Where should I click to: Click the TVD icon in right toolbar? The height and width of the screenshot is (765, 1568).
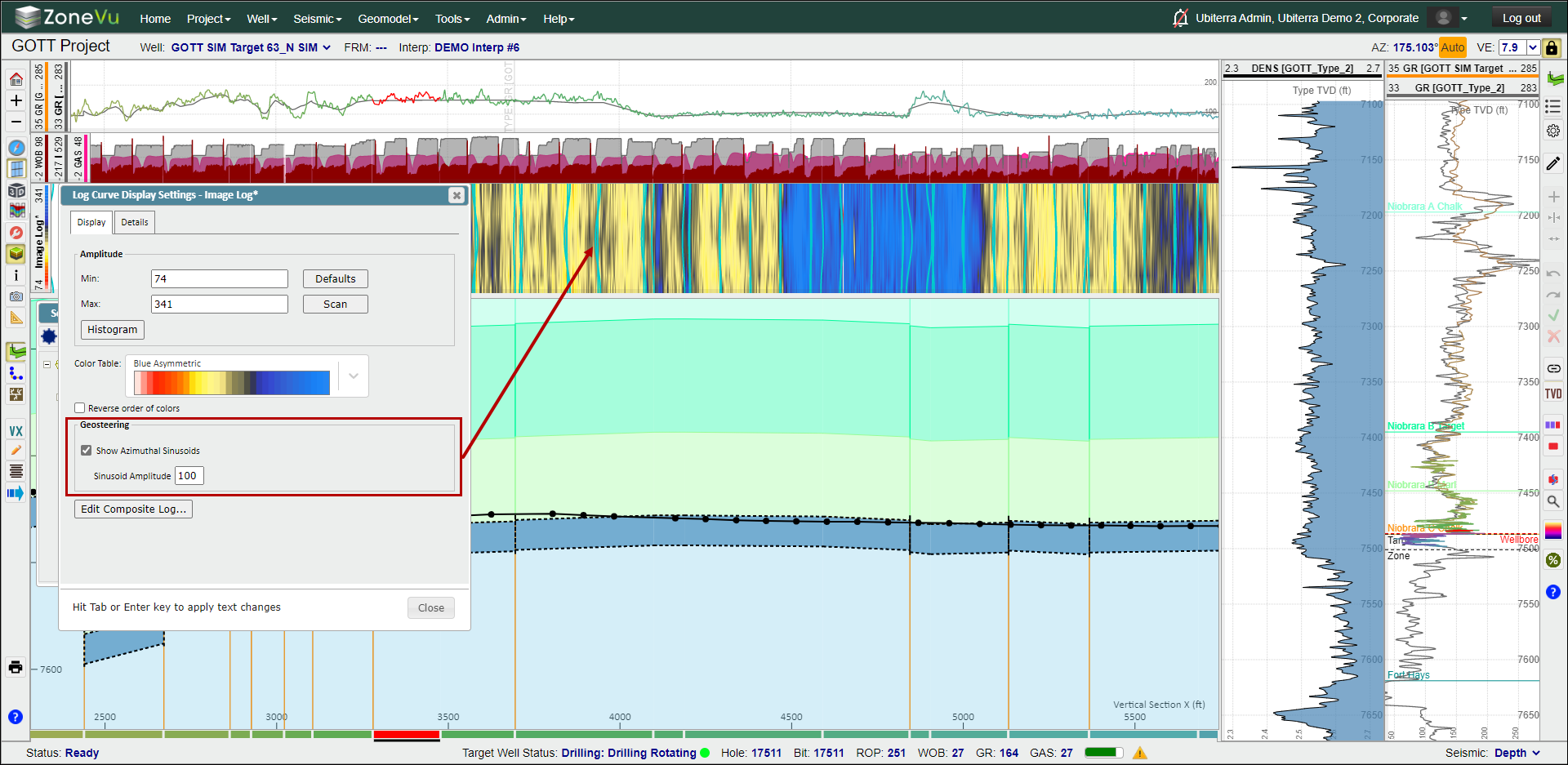1553,394
